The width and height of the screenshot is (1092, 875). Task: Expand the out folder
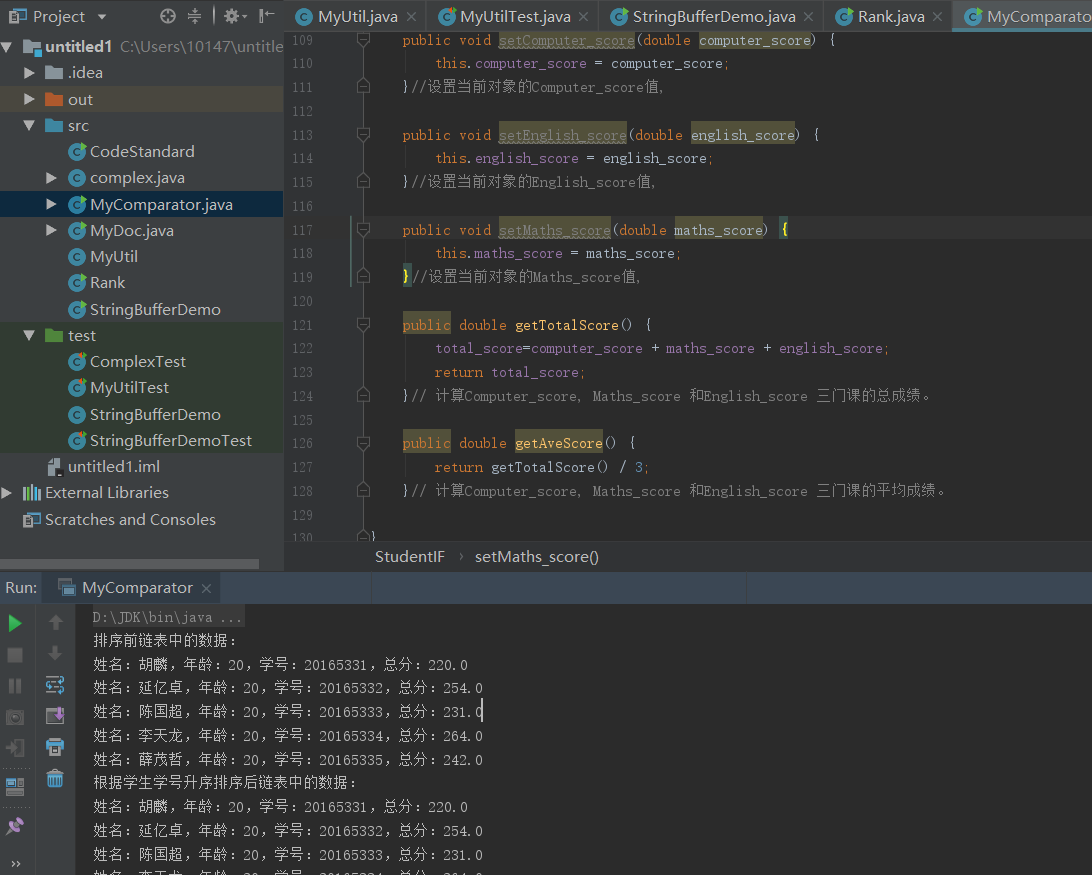(x=29, y=99)
